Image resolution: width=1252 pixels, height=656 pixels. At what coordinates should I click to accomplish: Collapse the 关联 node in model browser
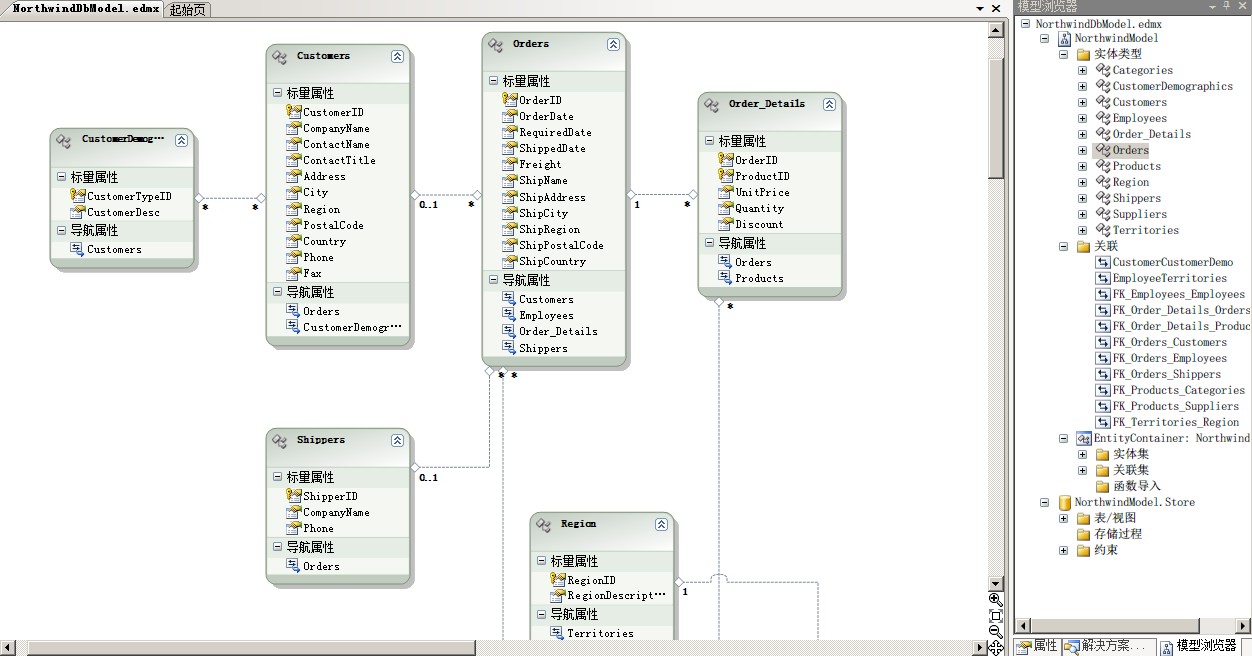(1063, 246)
